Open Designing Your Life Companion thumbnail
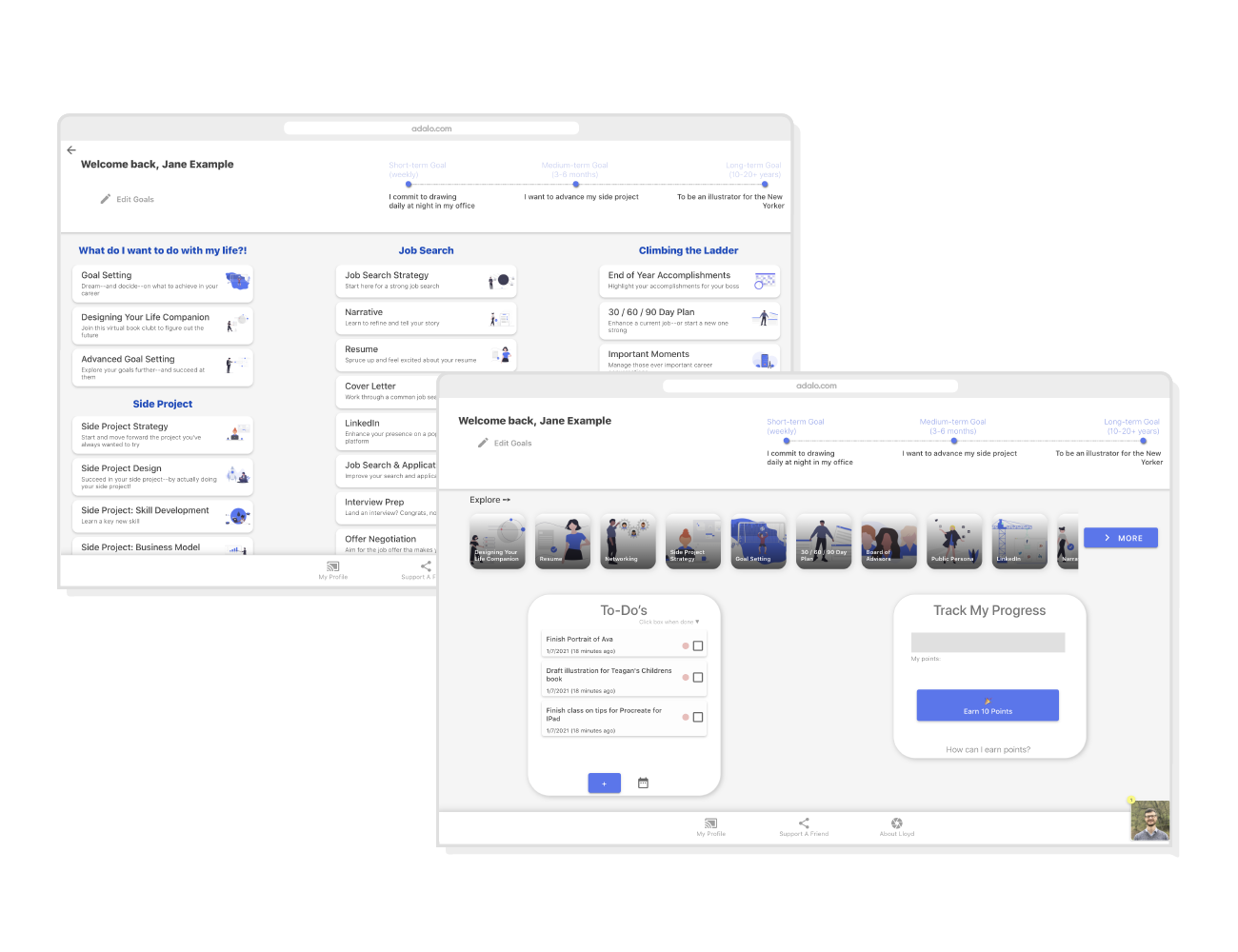 (497, 542)
